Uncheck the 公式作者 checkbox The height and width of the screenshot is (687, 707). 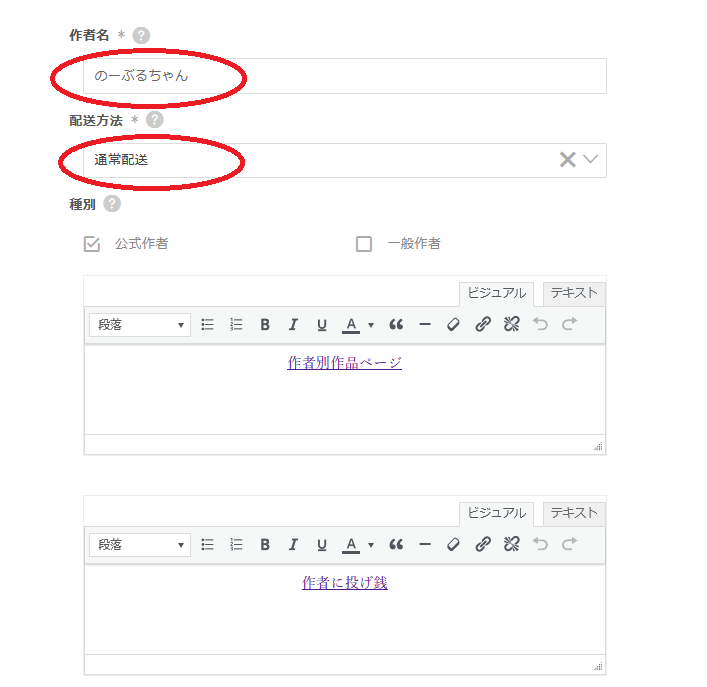click(92, 244)
